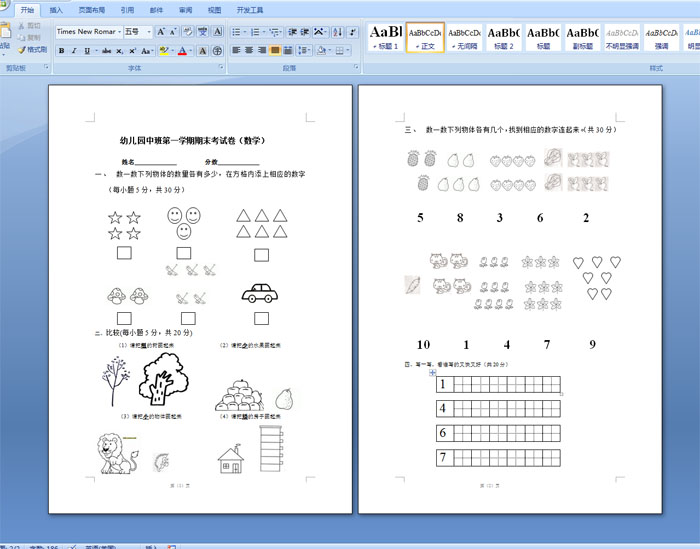Click the Clear Formatting icon
The width and height of the screenshot is (700, 549).
pos(188,32)
